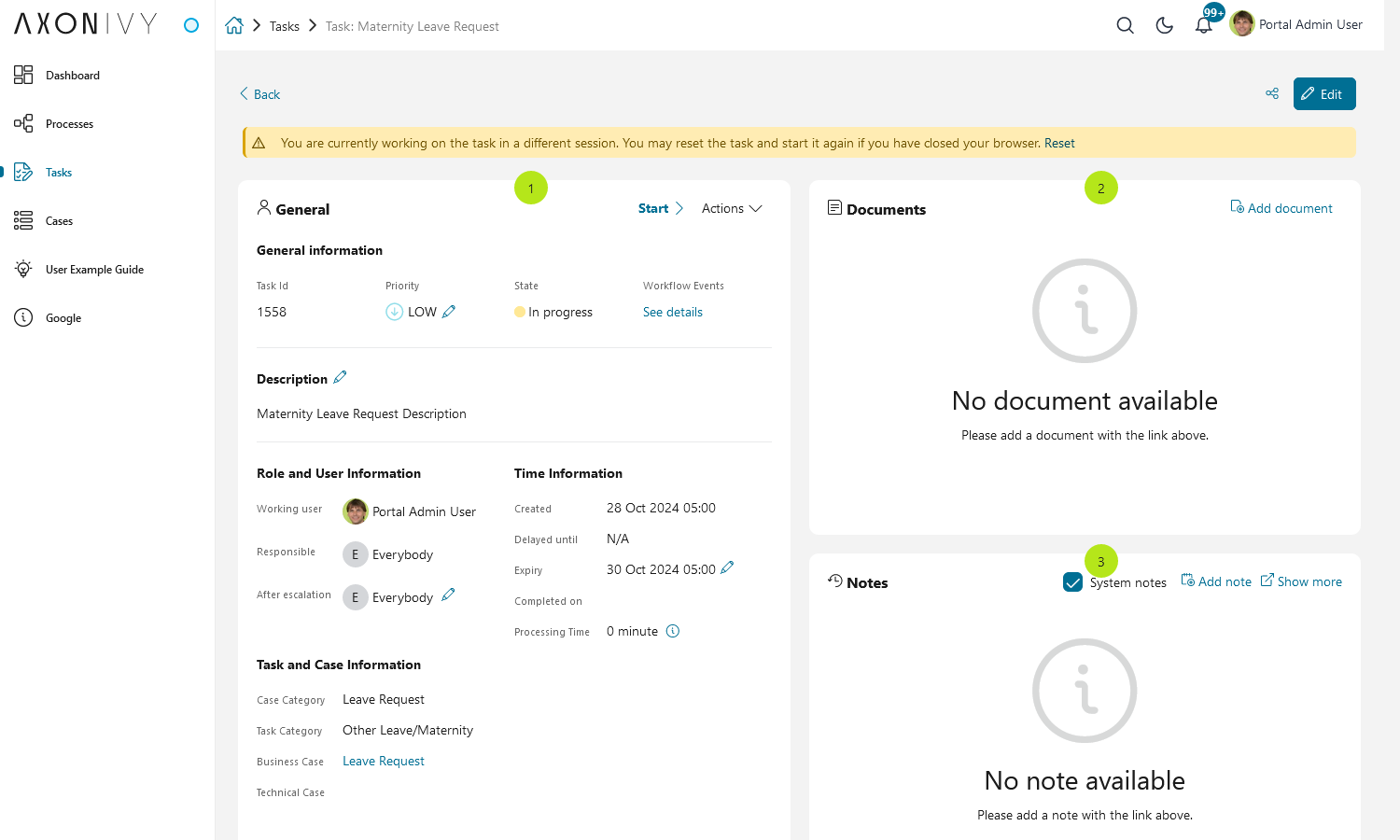The image size is (1400, 840).
Task: Click the Edit button
Action: tap(1324, 93)
